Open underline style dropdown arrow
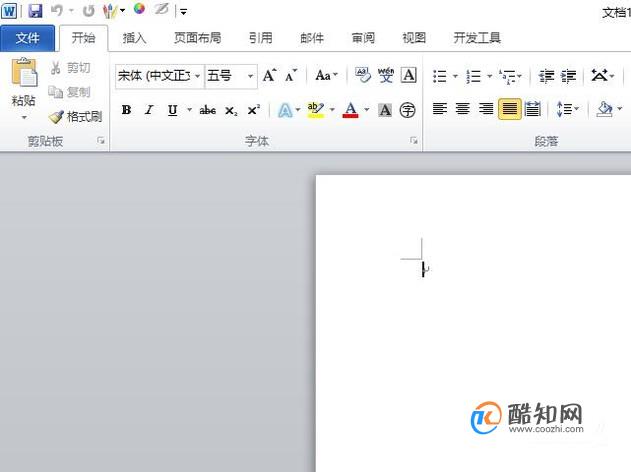Image resolution: width=631 pixels, height=472 pixels. (189, 109)
